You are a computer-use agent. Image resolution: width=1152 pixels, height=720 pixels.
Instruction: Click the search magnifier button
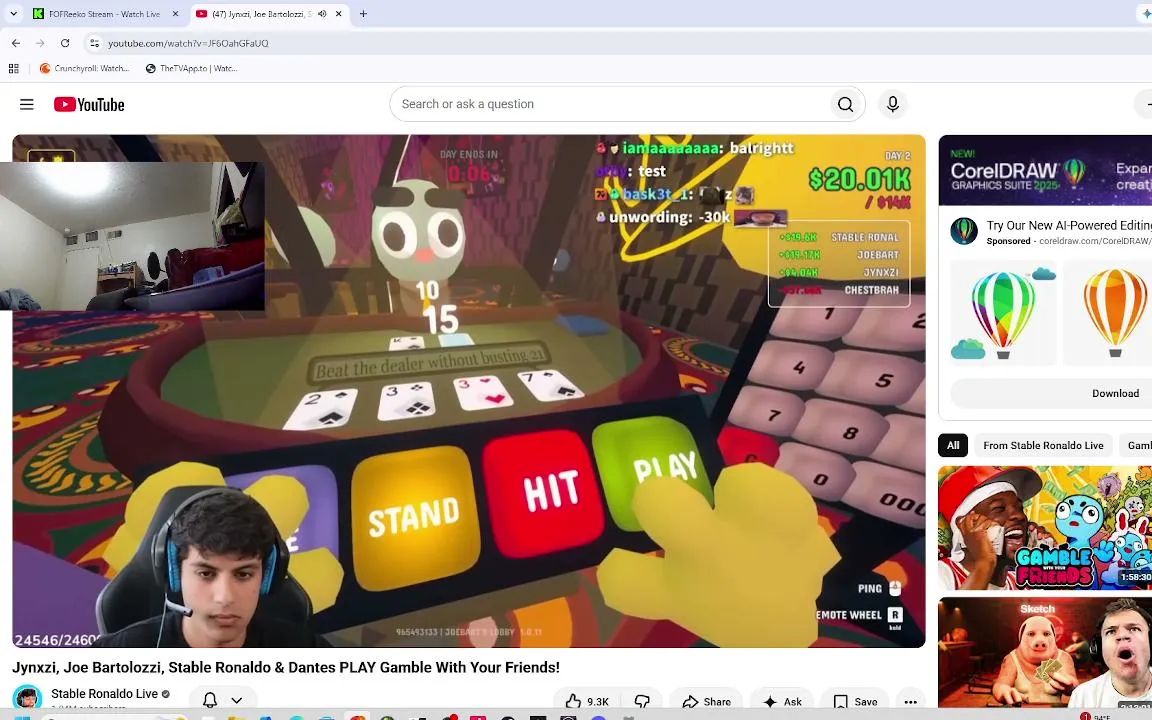pyautogui.click(x=846, y=104)
